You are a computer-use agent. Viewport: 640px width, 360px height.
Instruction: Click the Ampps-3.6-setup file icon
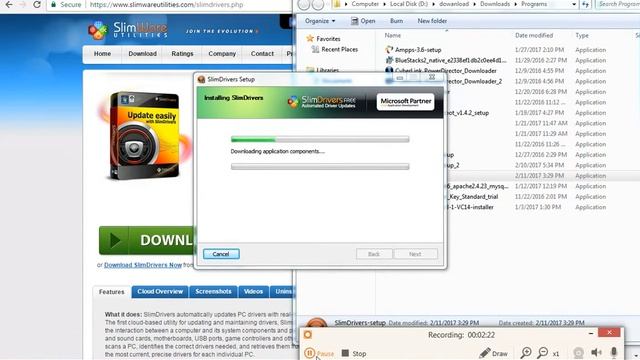[389, 50]
